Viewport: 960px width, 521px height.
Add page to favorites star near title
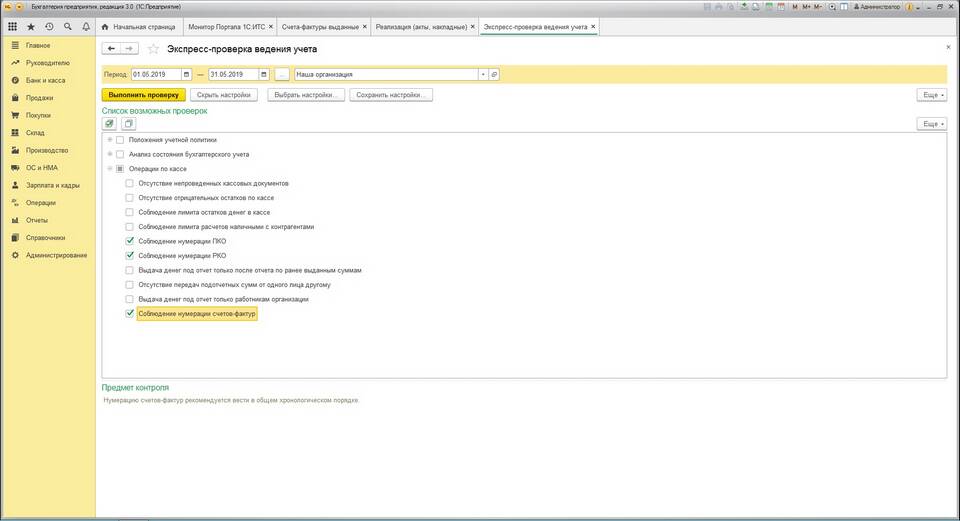[153, 49]
